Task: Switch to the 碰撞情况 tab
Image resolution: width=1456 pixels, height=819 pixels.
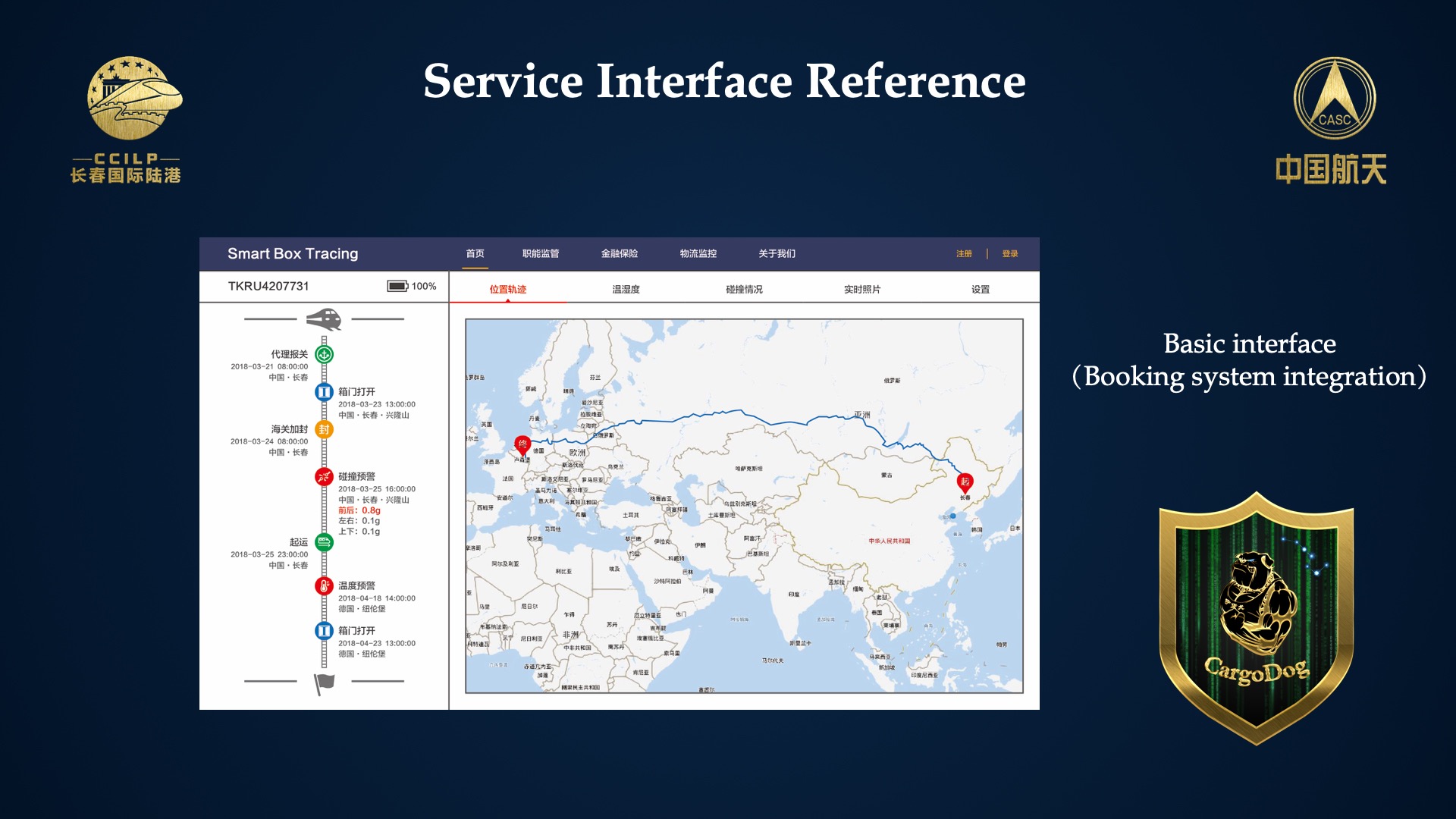Action: (744, 289)
